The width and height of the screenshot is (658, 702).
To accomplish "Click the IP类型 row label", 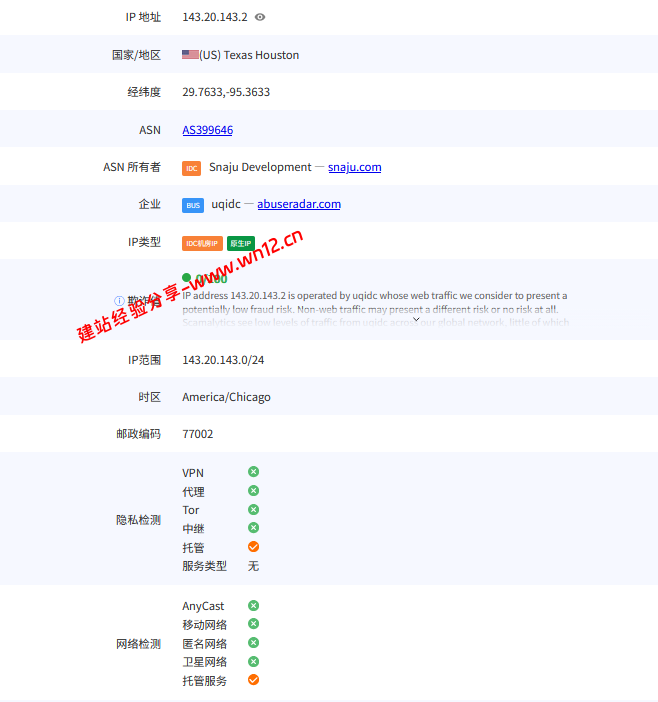I will coord(144,242).
